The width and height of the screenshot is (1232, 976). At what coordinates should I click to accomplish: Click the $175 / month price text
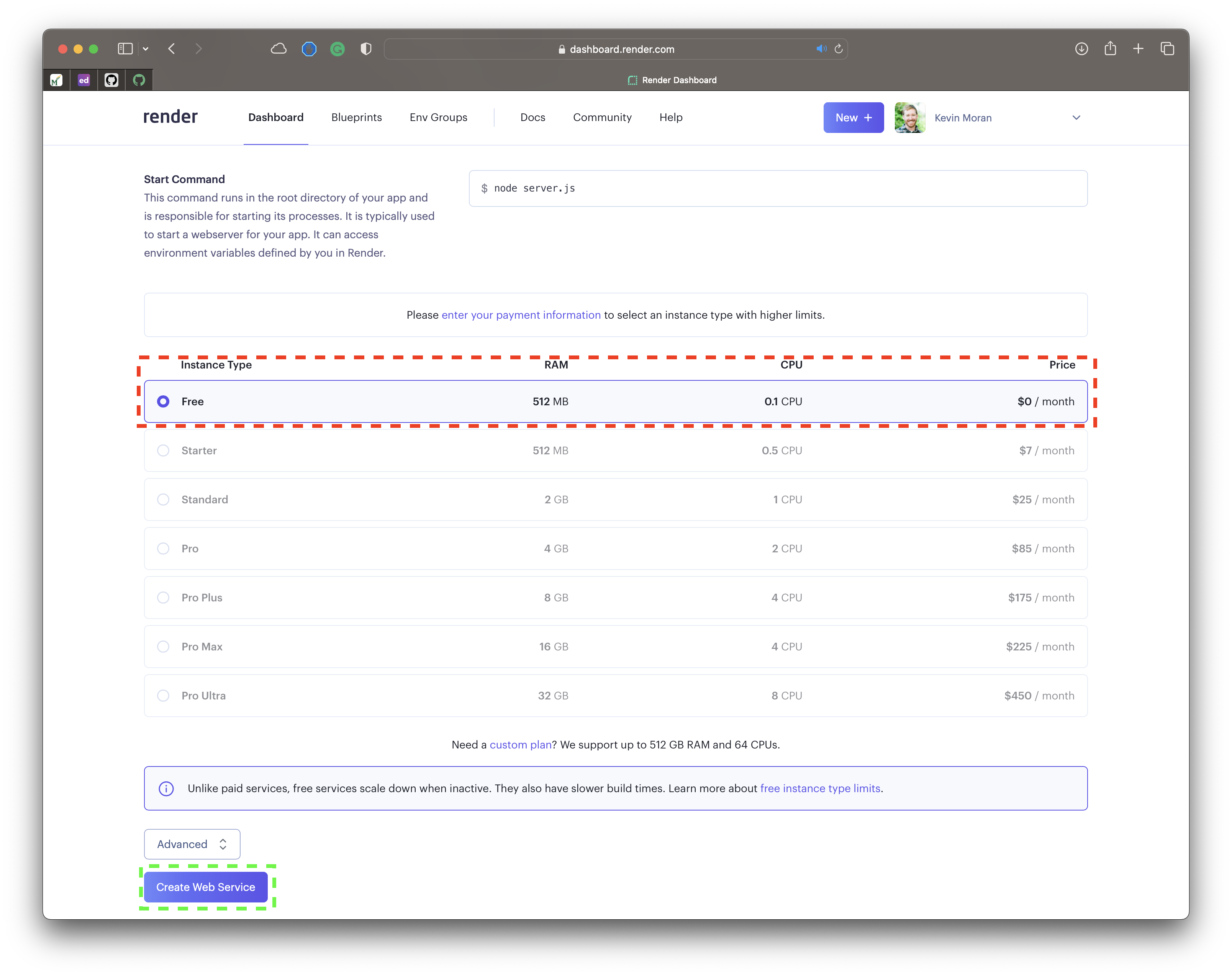pyautogui.click(x=1041, y=598)
